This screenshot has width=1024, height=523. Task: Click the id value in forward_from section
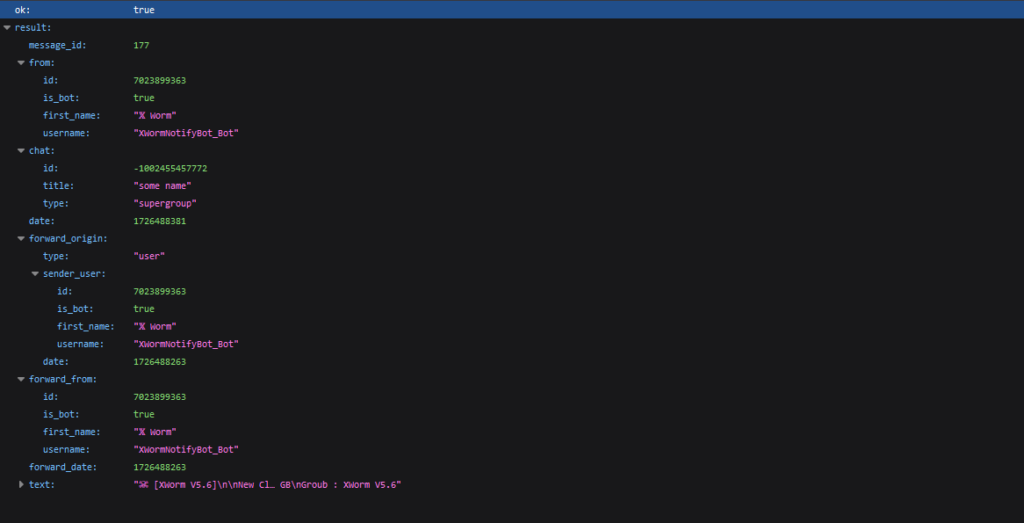[159, 397]
